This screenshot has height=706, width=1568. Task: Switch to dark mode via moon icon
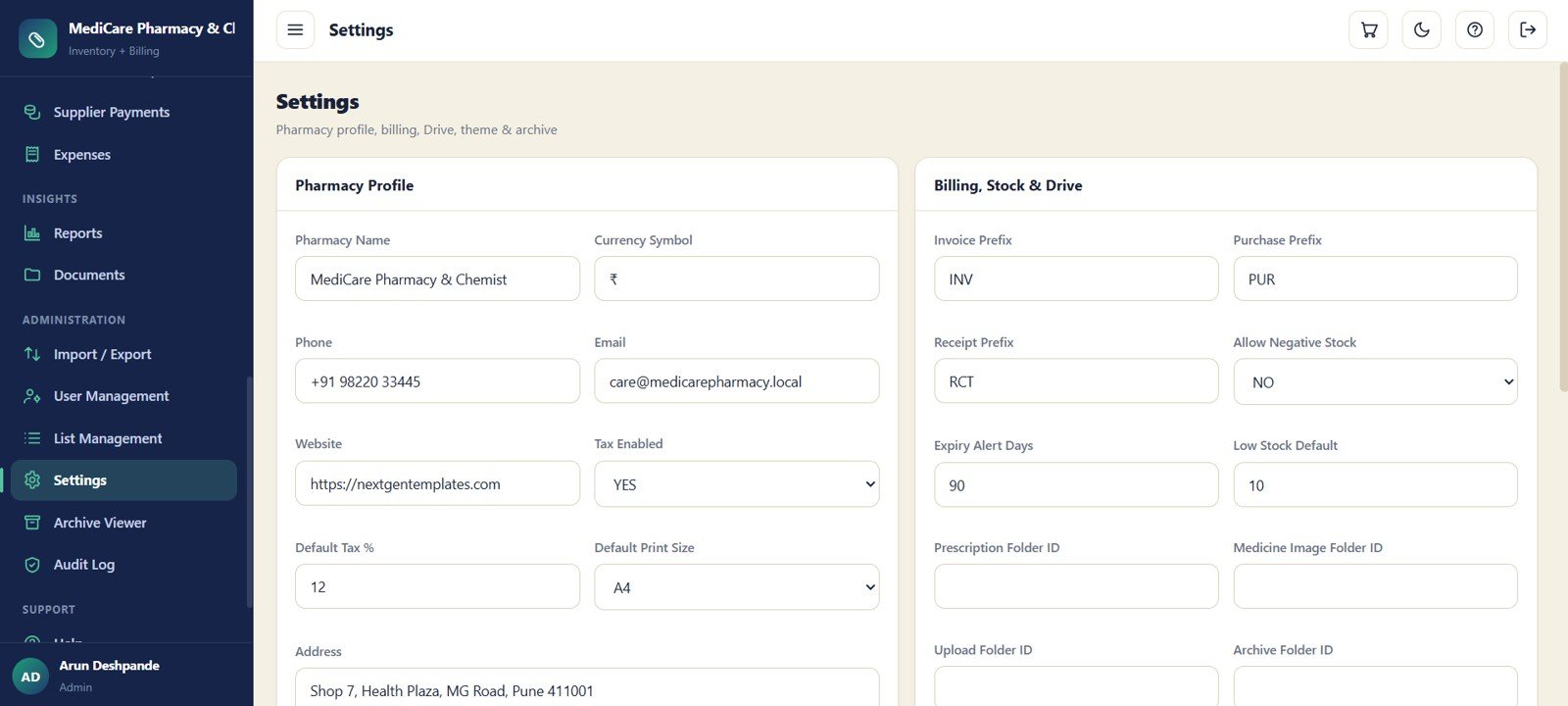(1422, 30)
